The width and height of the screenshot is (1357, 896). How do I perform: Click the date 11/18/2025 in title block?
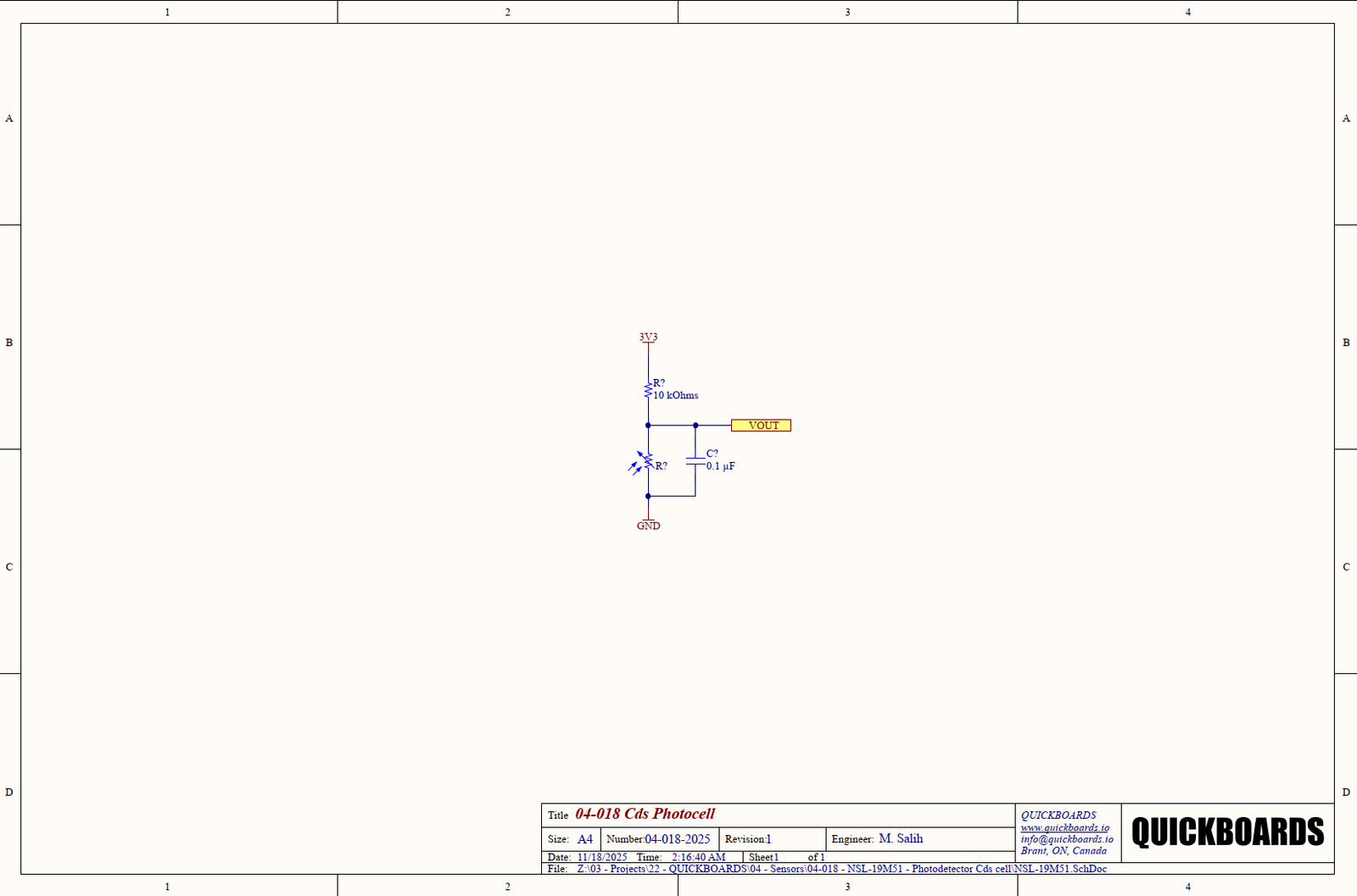(602, 857)
